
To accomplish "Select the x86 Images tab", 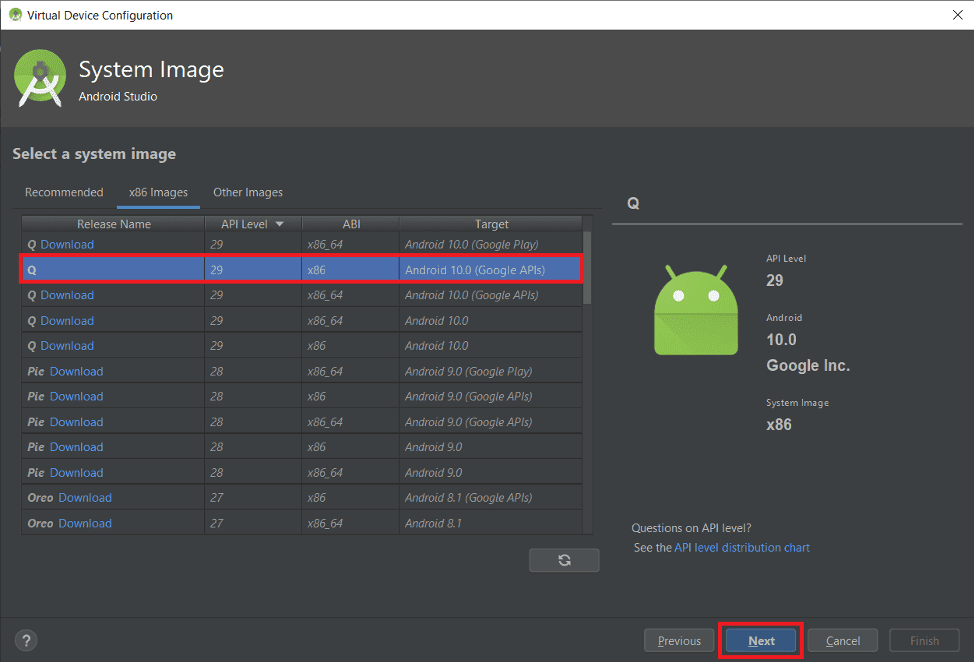I will pyautogui.click(x=158, y=192).
